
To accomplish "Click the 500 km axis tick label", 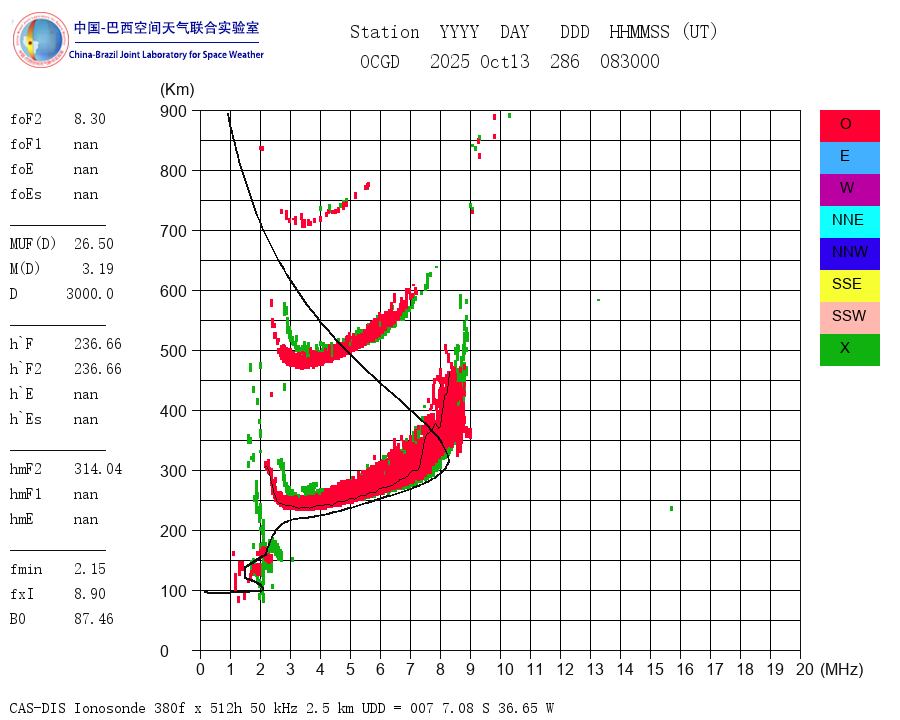I will (x=173, y=351).
